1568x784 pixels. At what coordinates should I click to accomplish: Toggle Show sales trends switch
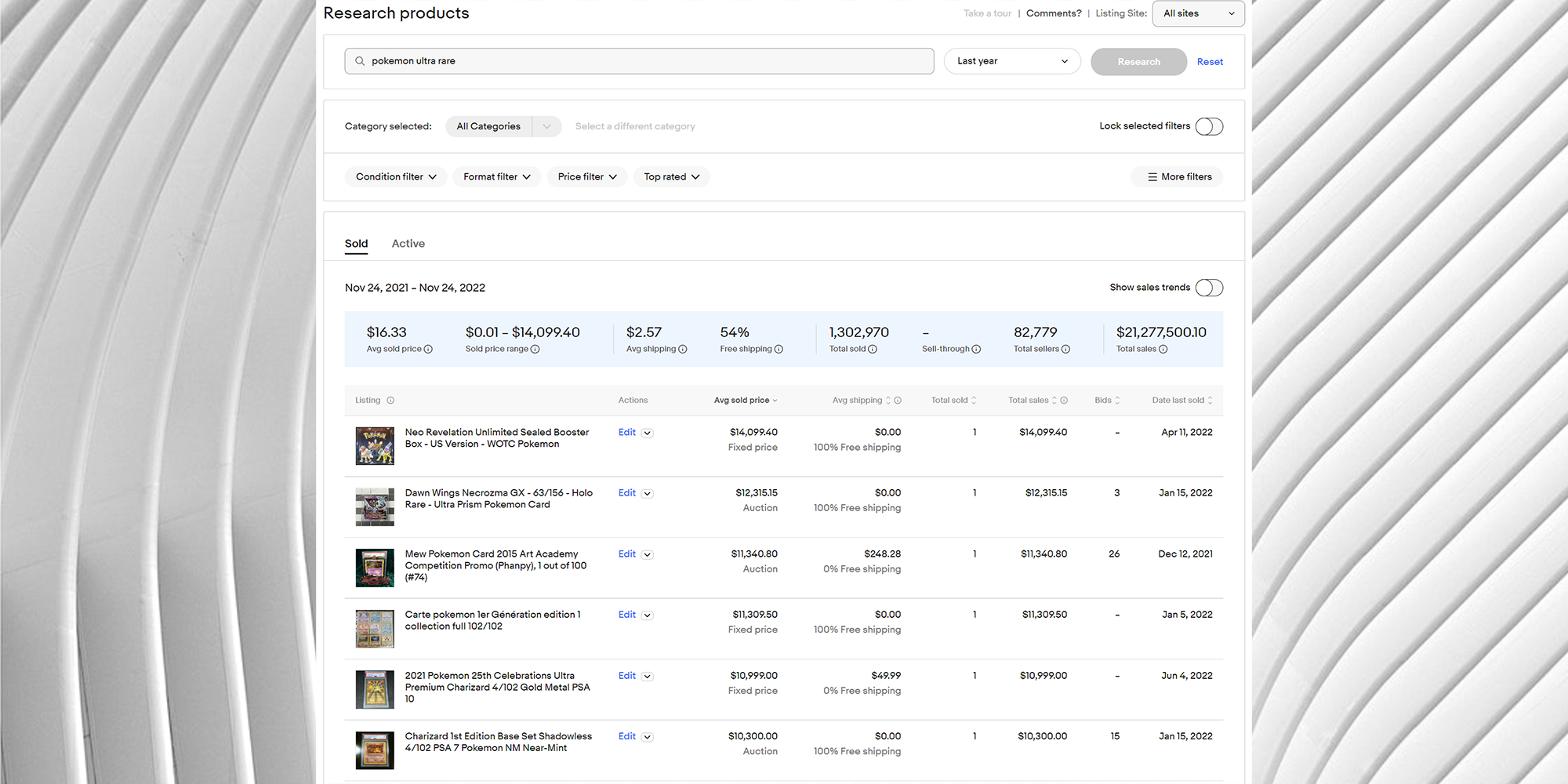(1209, 288)
